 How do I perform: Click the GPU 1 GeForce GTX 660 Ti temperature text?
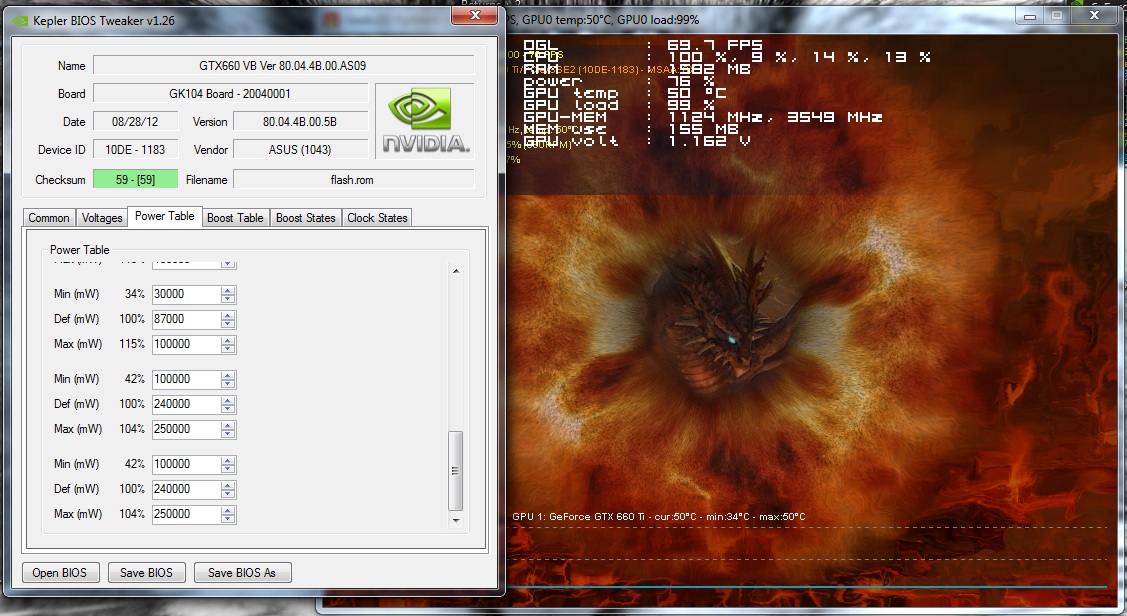click(x=659, y=517)
